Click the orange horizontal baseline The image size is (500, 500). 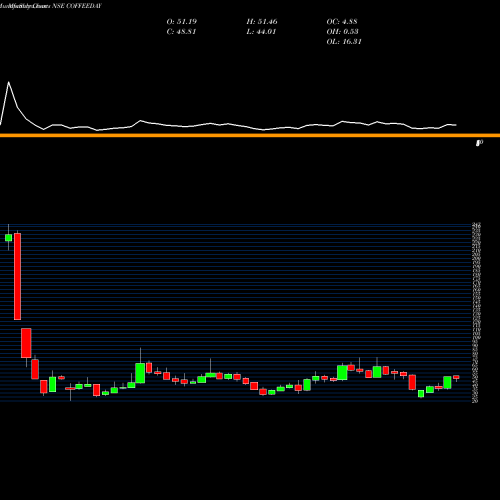click(250, 135)
